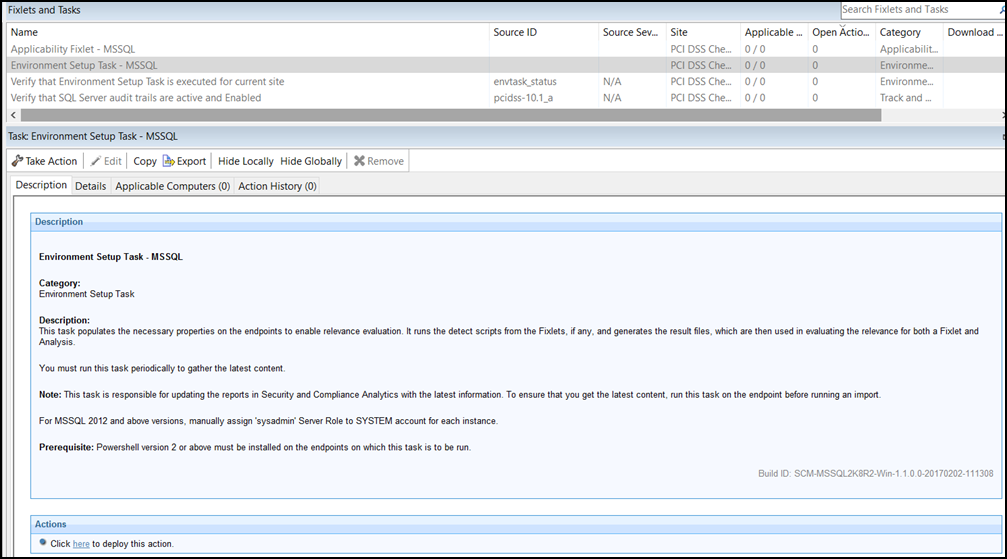Open the Details tab
Image resolution: width=1007 pixels, height=559 pixels.
[91, 186]
